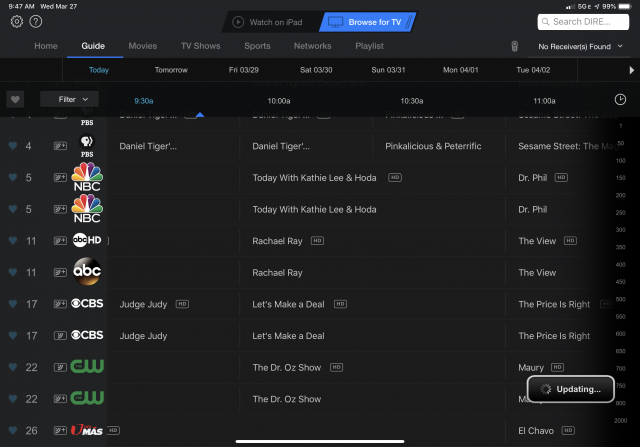Show later dates with the right arrow

click(x=631, y=70)
